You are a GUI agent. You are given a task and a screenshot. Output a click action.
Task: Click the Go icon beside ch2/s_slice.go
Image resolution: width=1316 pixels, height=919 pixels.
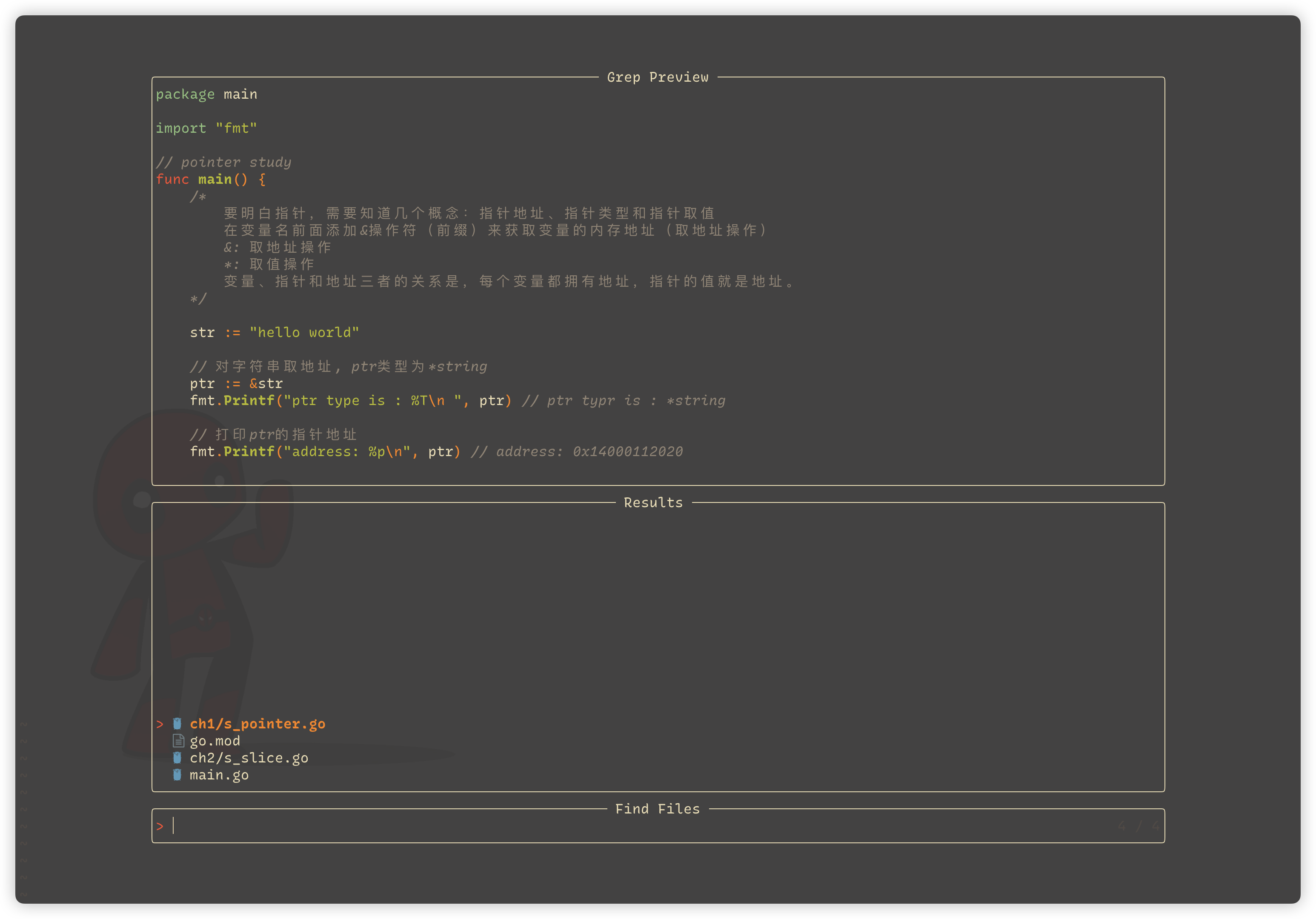point(177,758)
